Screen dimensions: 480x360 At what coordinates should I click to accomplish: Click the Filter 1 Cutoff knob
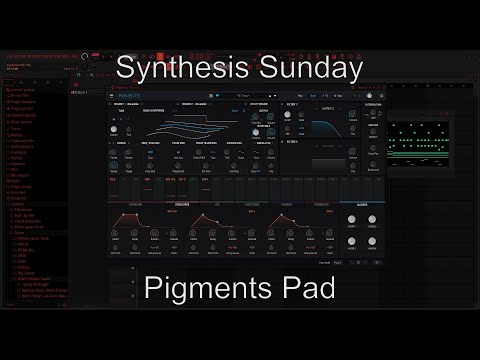[287, 114]
